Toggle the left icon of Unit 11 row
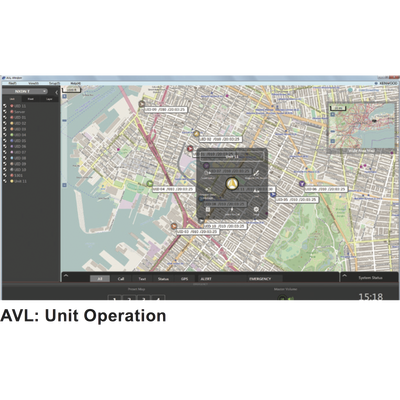 pyautogui.click(x=5, y=181)
